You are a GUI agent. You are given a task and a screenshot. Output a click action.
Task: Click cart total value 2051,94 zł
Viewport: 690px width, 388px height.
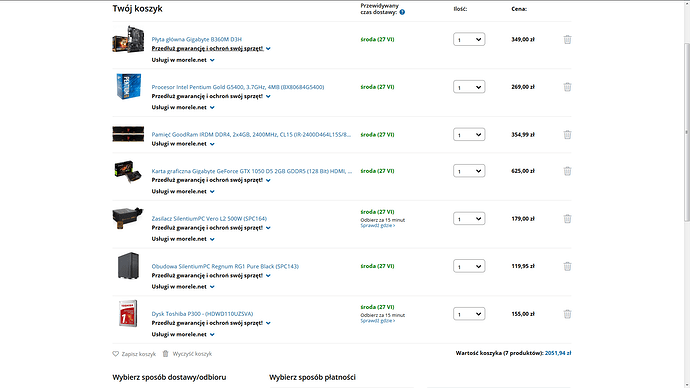pyautogui.click(x=558, y=353)
